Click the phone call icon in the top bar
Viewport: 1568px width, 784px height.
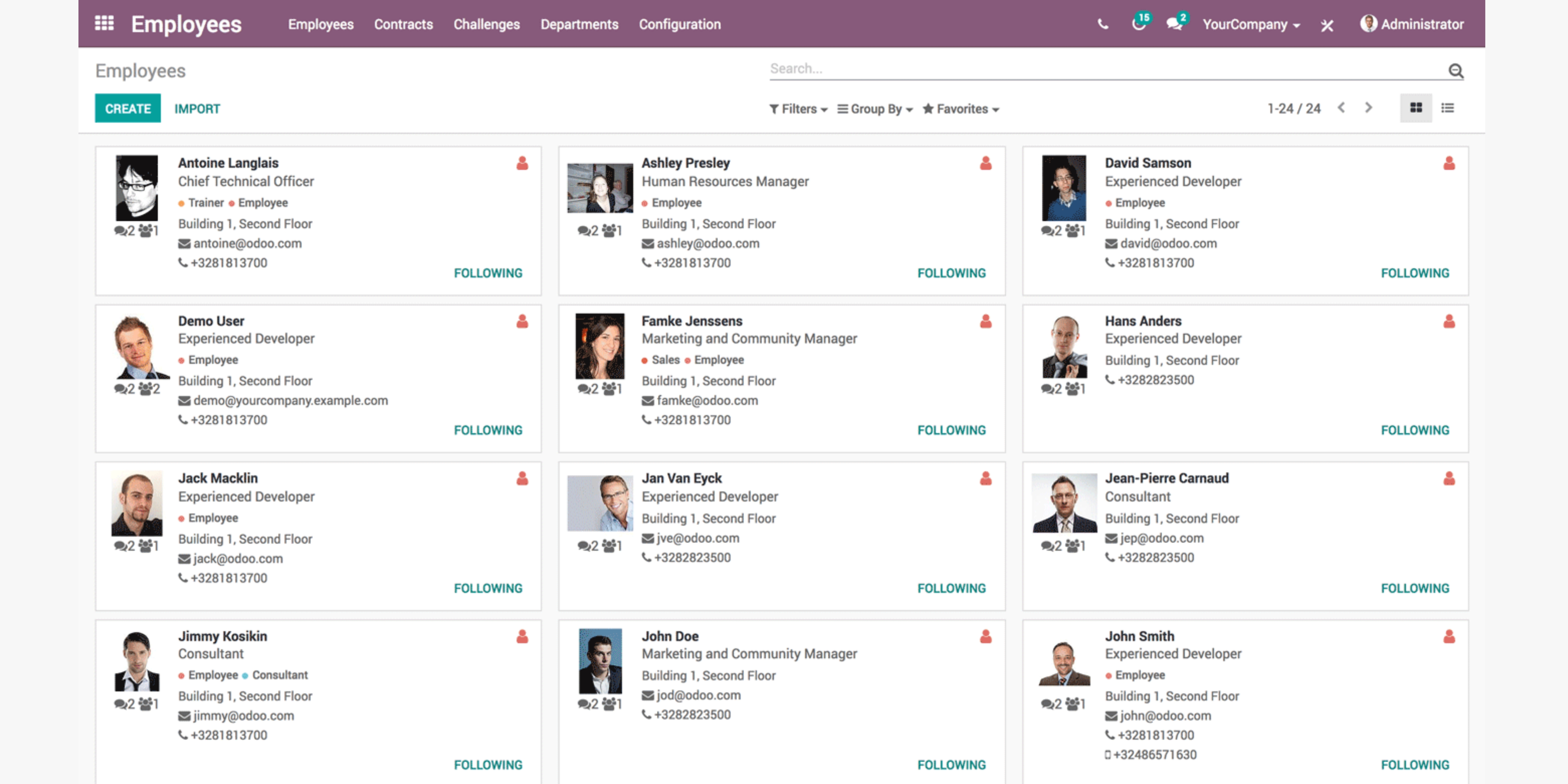[1102, 24]
